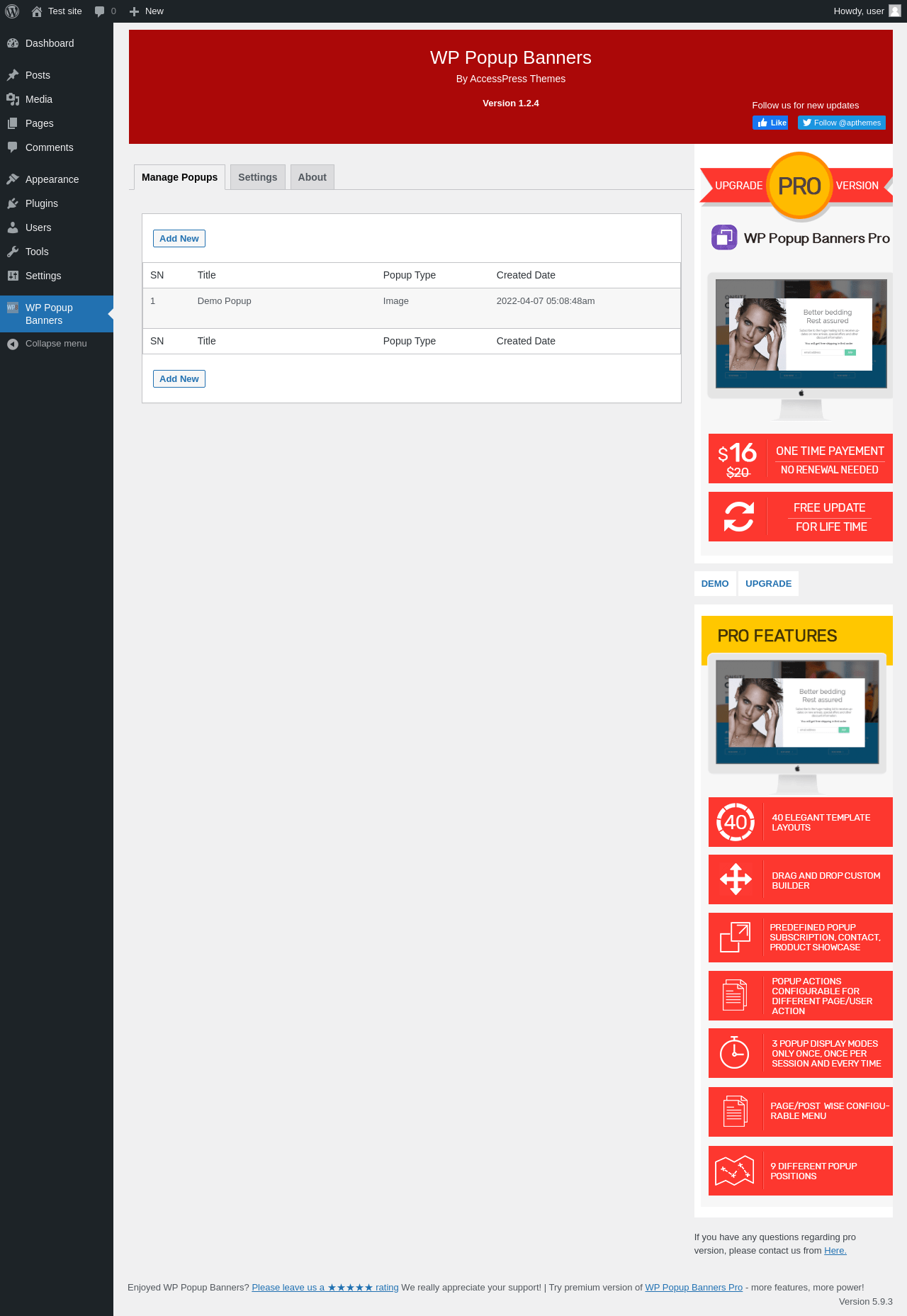Collapse the admin sidebar menu

tap(57, 344)
